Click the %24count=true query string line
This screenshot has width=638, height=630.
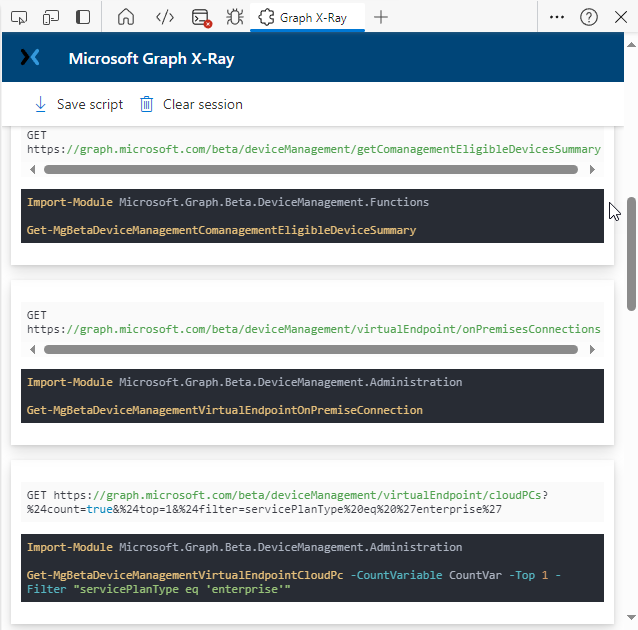[x=264, y=510]
